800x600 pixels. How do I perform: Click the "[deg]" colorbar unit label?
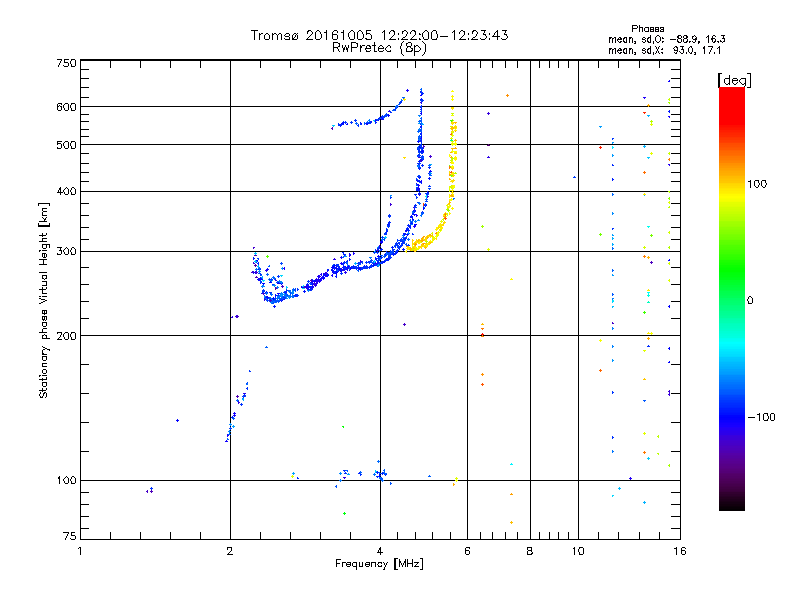[734, 80]
